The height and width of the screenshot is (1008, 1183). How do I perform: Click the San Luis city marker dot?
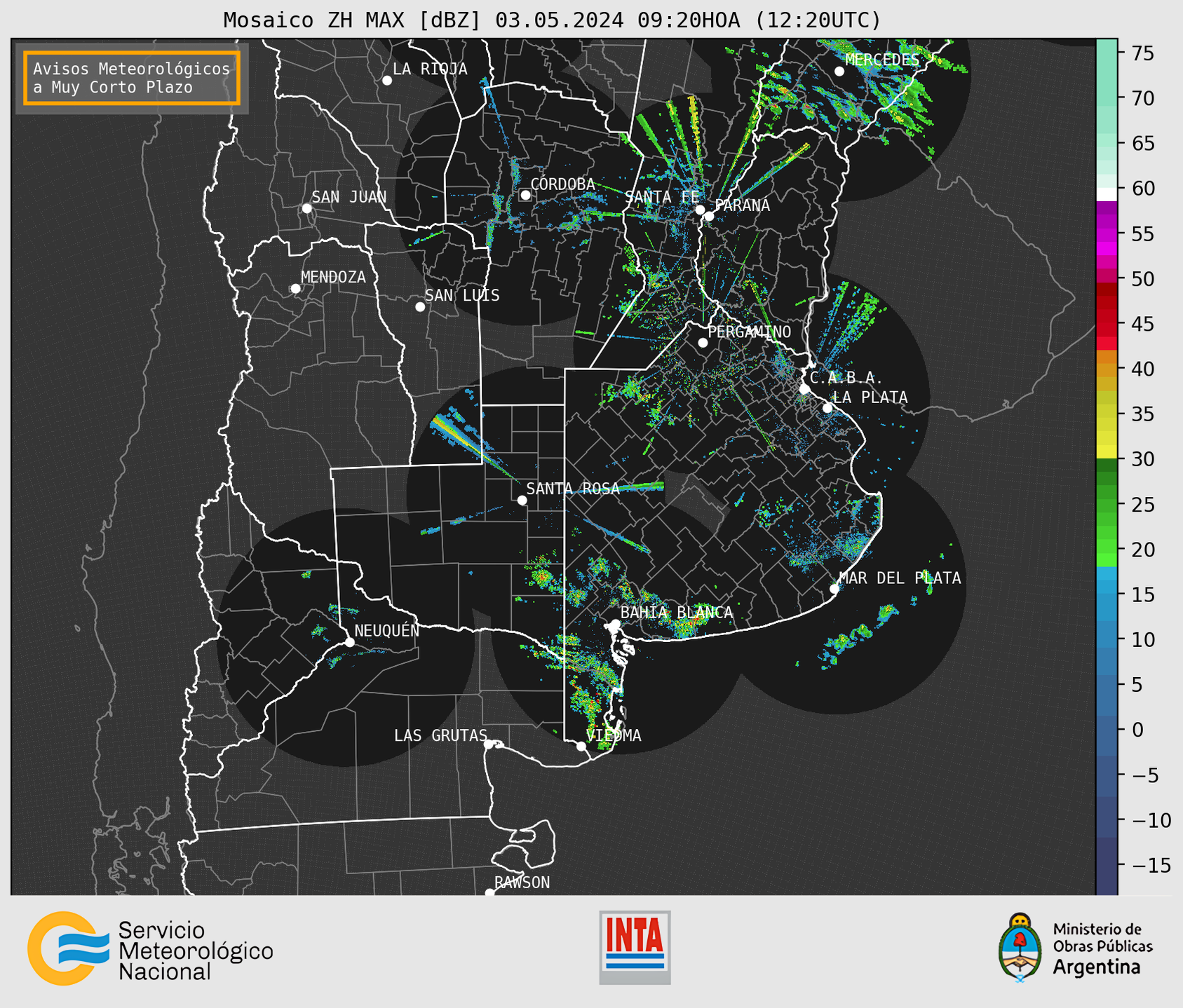(x=420, y=307)
